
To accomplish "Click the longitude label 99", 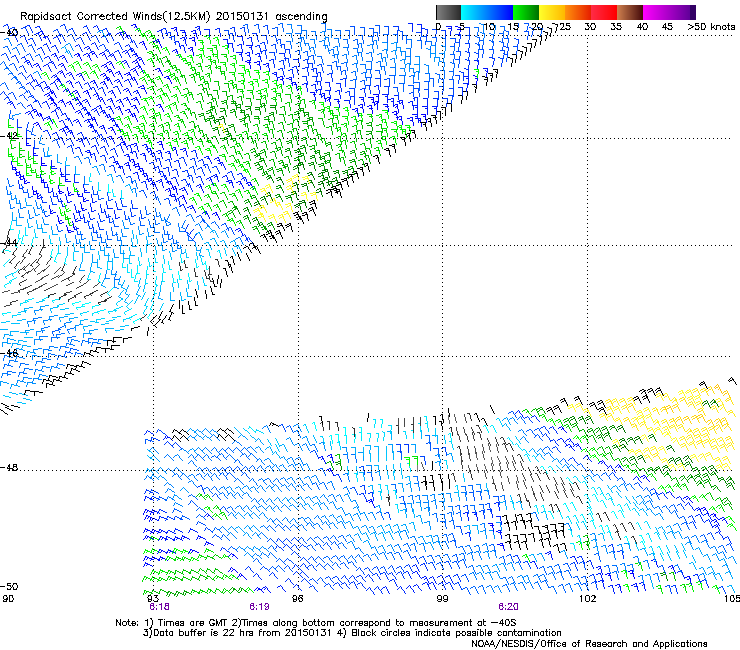I will click(442, 598).
